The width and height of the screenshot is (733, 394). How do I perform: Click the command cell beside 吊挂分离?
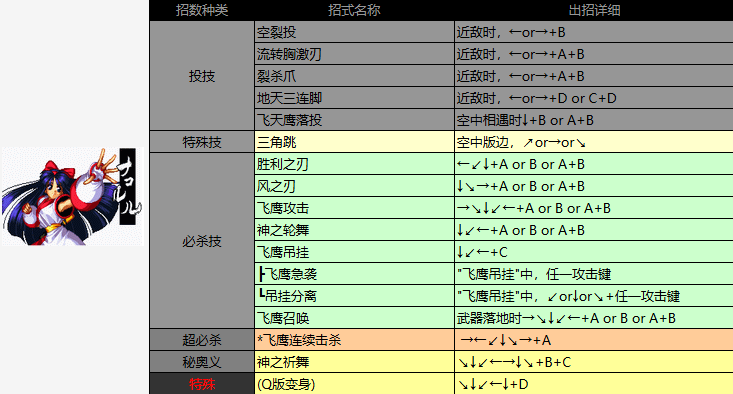(x=594, y=296)
